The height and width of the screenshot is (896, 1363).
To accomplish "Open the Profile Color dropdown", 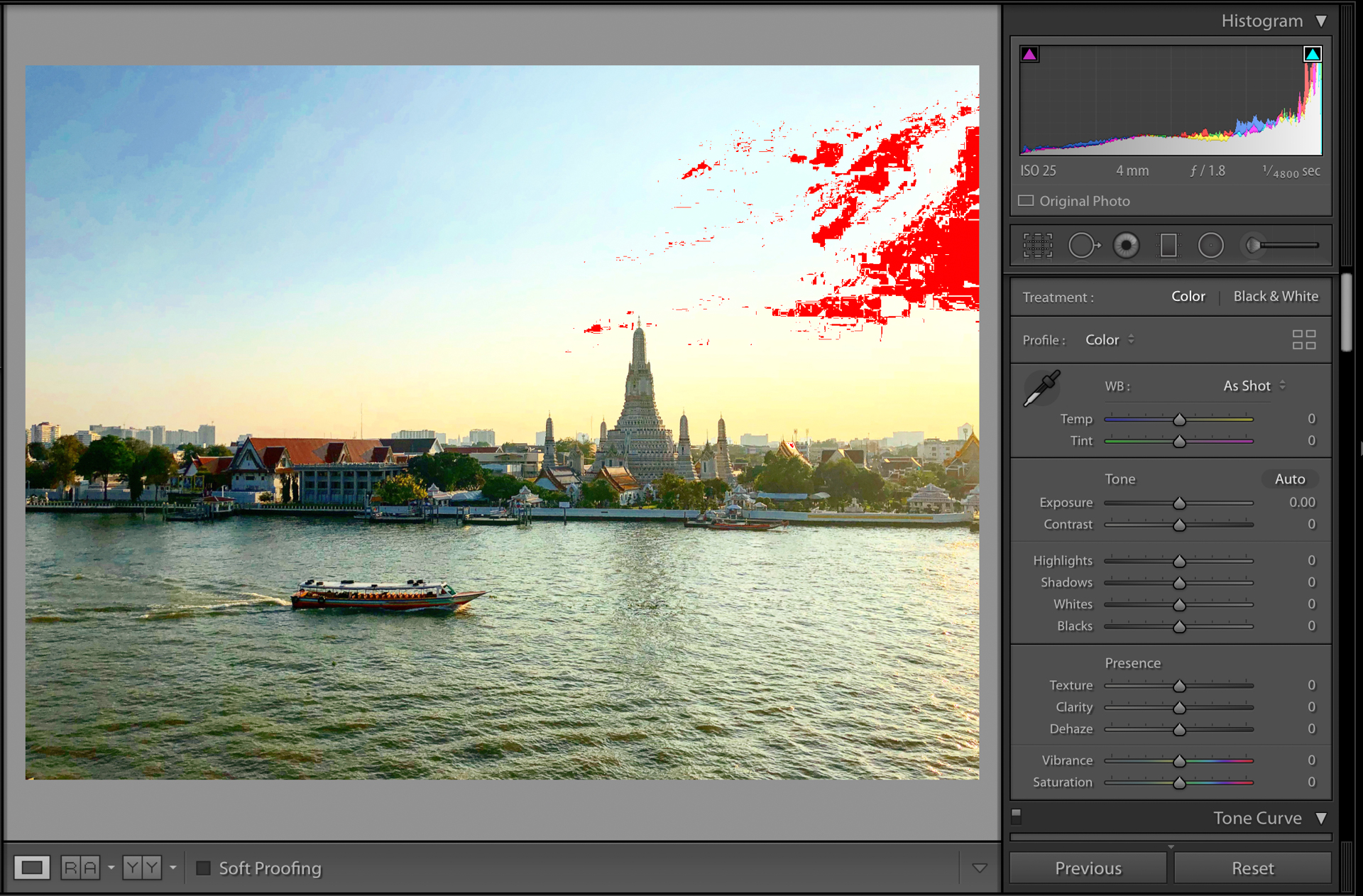I will [x=1110, y=340].
